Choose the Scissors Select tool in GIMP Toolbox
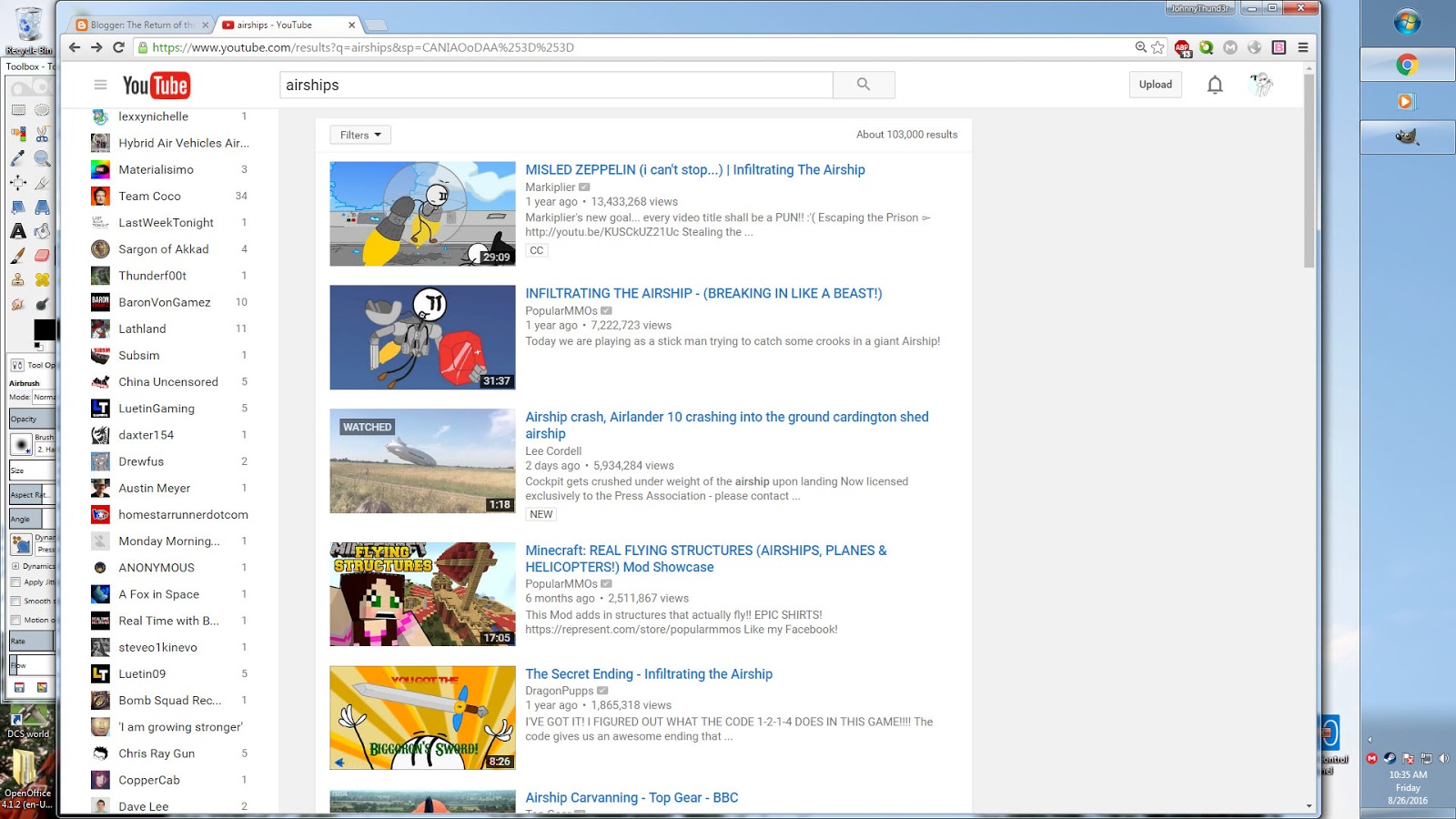 [42, 134]
